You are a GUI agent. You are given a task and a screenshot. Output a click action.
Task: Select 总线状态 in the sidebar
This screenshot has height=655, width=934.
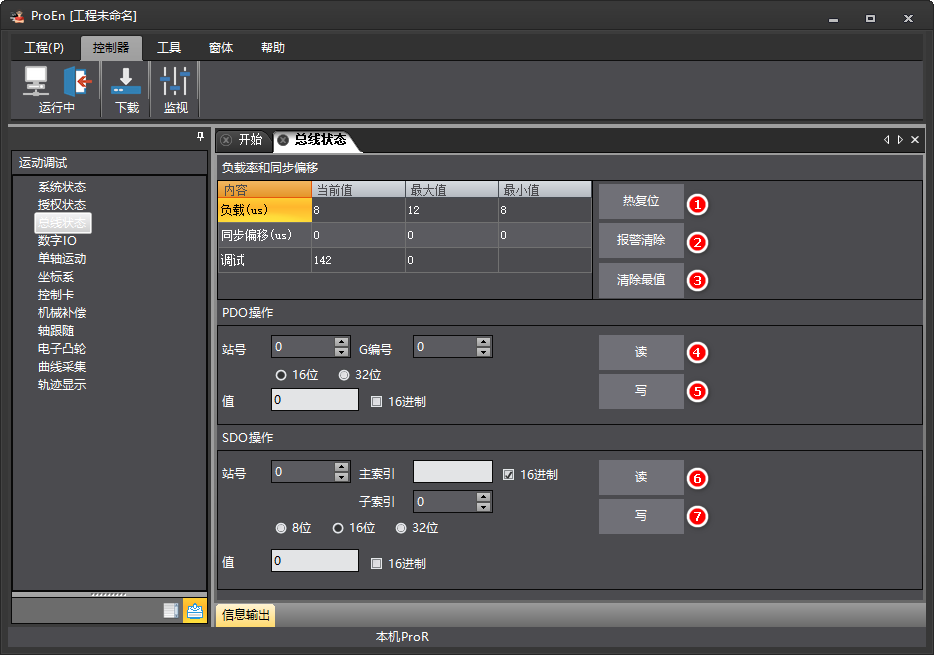[63, 223]
